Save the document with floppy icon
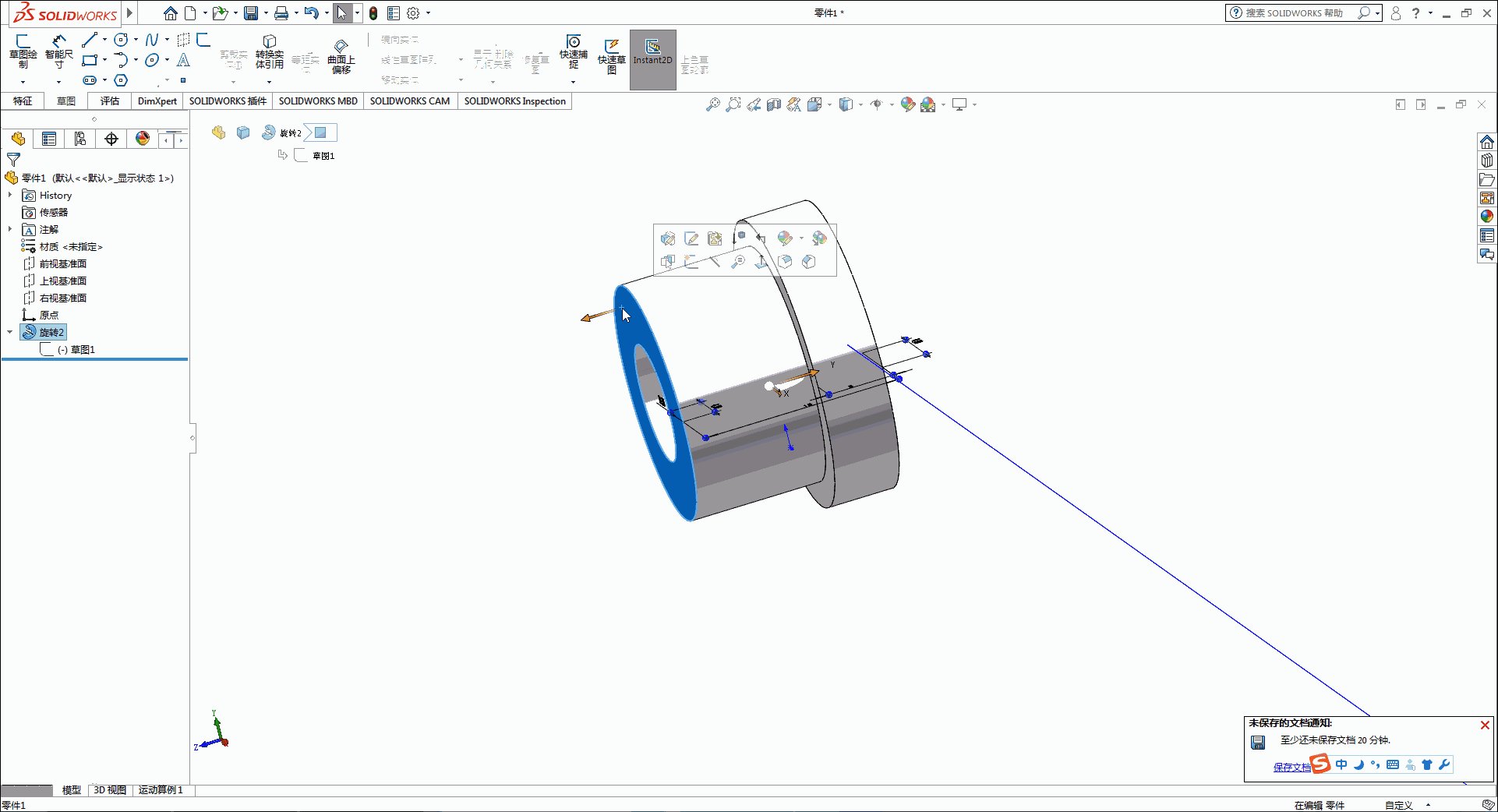The width and height of the screenshot is (1498, 812). [x=251, y=13]
